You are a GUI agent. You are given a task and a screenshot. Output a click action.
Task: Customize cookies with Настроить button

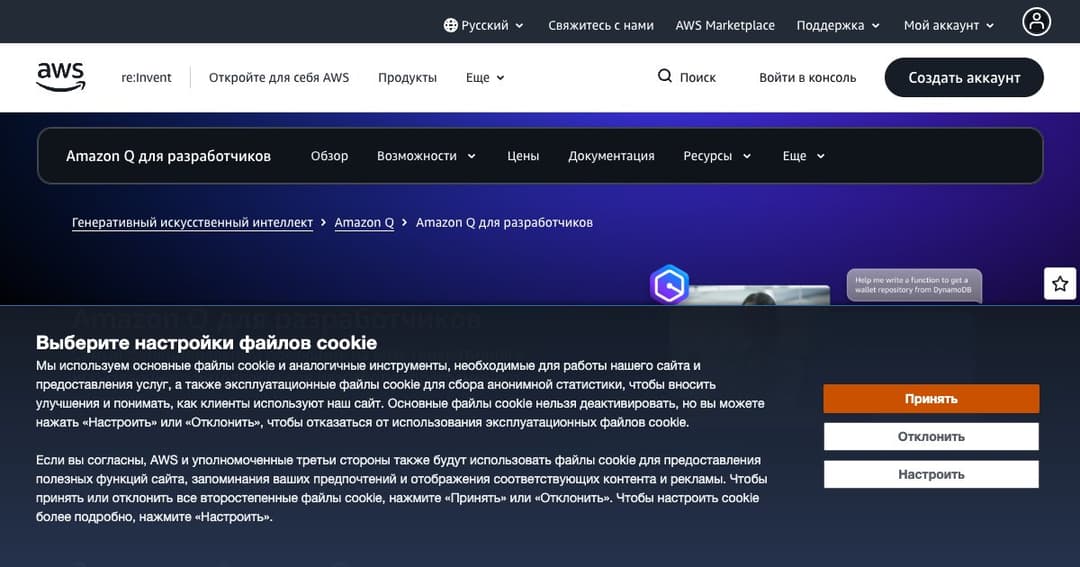point(931,475)
